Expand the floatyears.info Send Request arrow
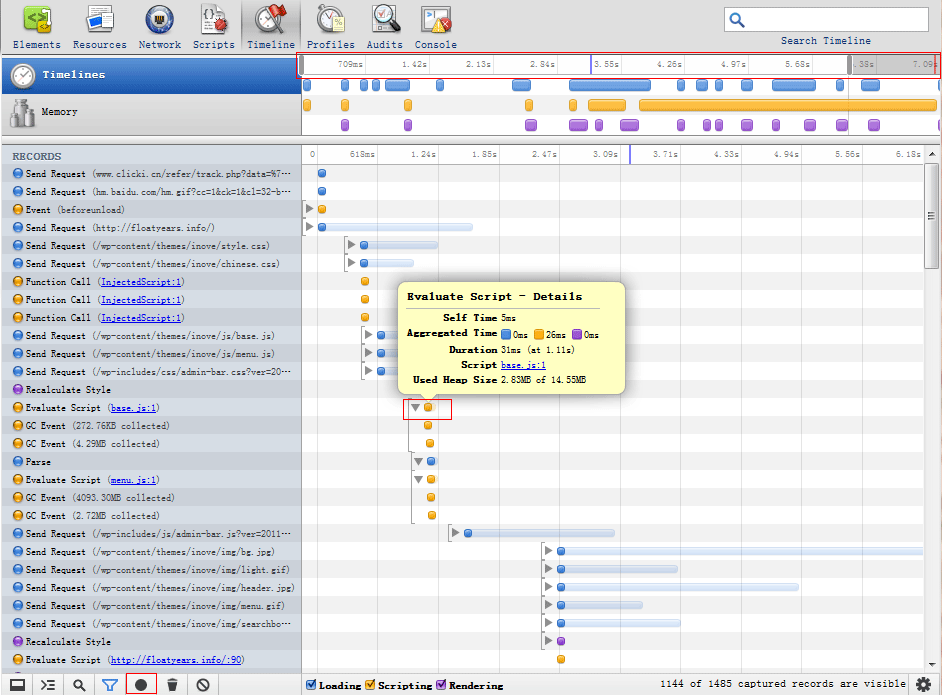 (309, 227)
